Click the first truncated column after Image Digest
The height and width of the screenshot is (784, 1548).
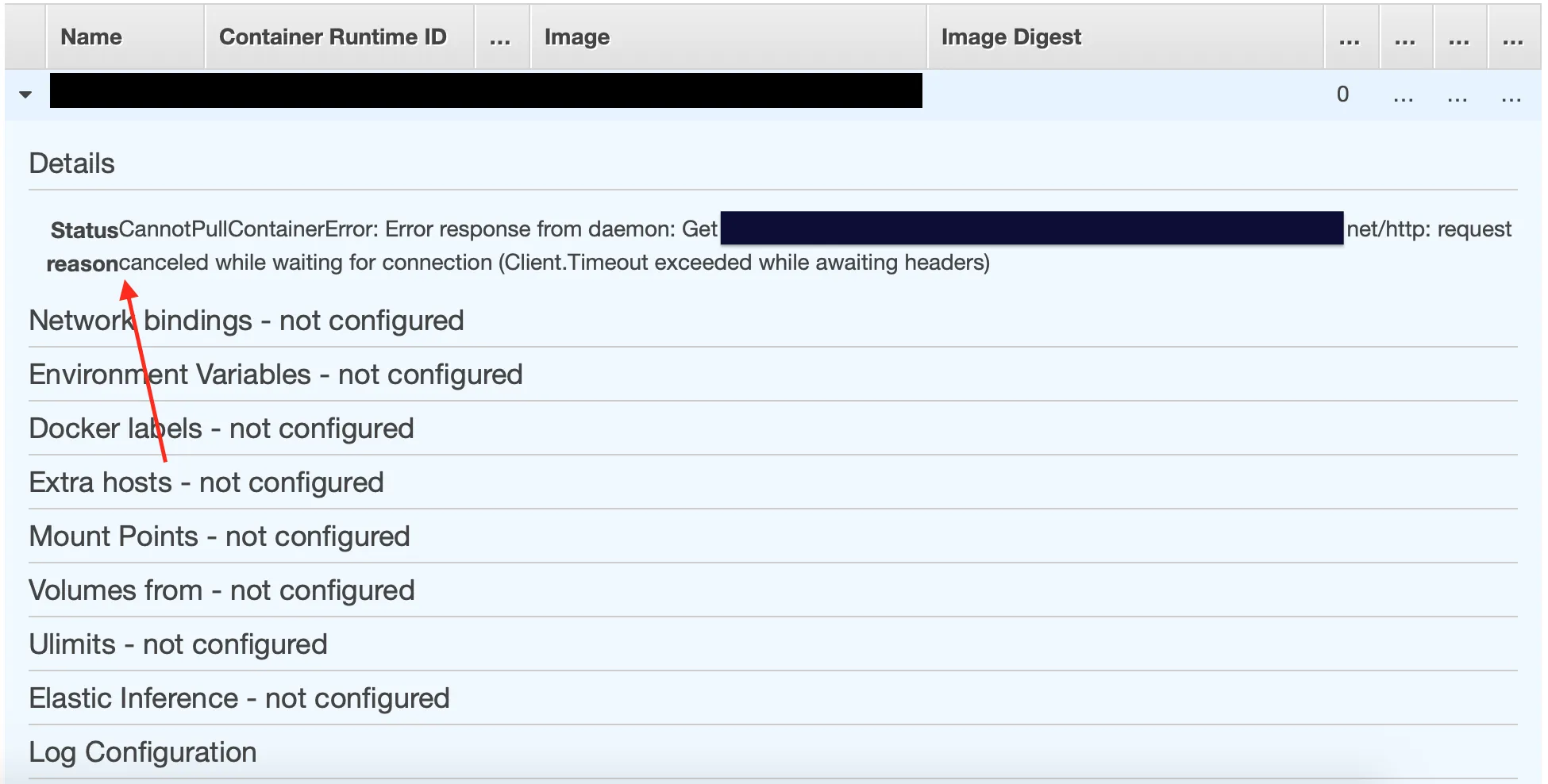tap(1350, 38)
